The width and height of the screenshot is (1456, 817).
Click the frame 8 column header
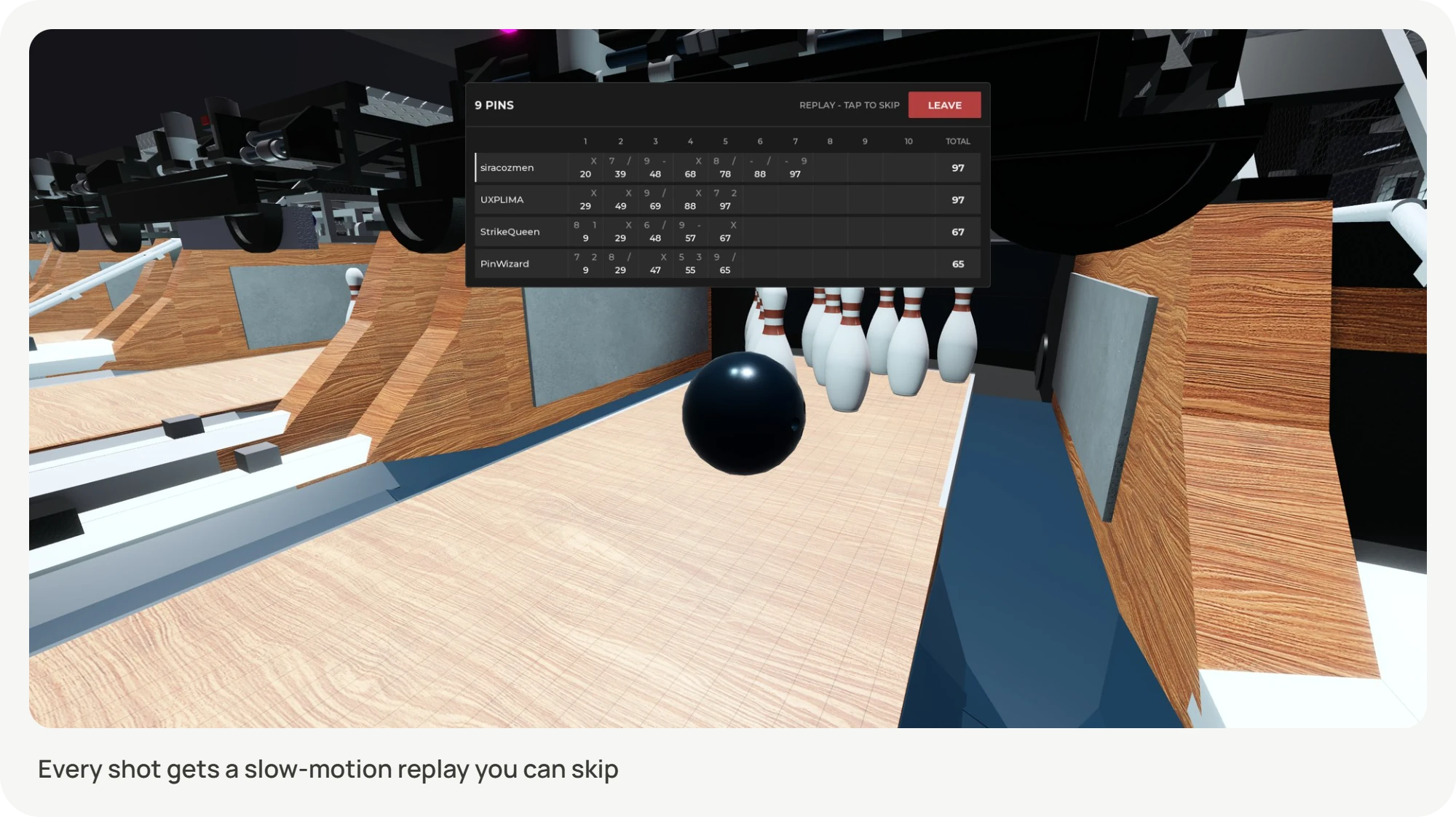(830, 141)
